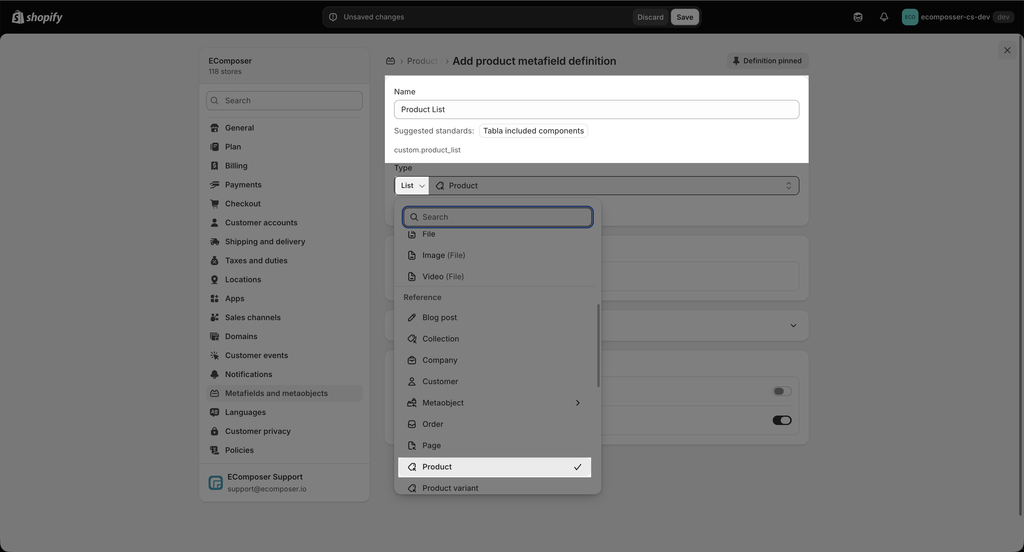
Task: Click the page scrollbar on right edge
Action: coord(1021,274)
